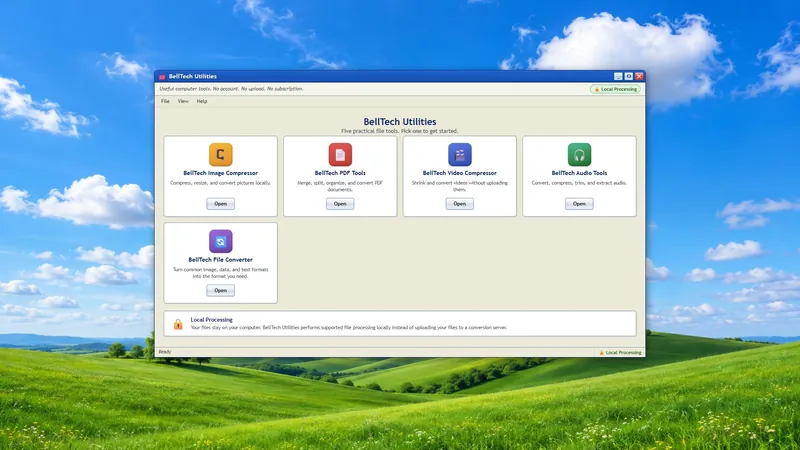Viewport: 800px width, 450px height.
Task: Minimize the BellTech Utilities window
Action: tap(618, 77)
